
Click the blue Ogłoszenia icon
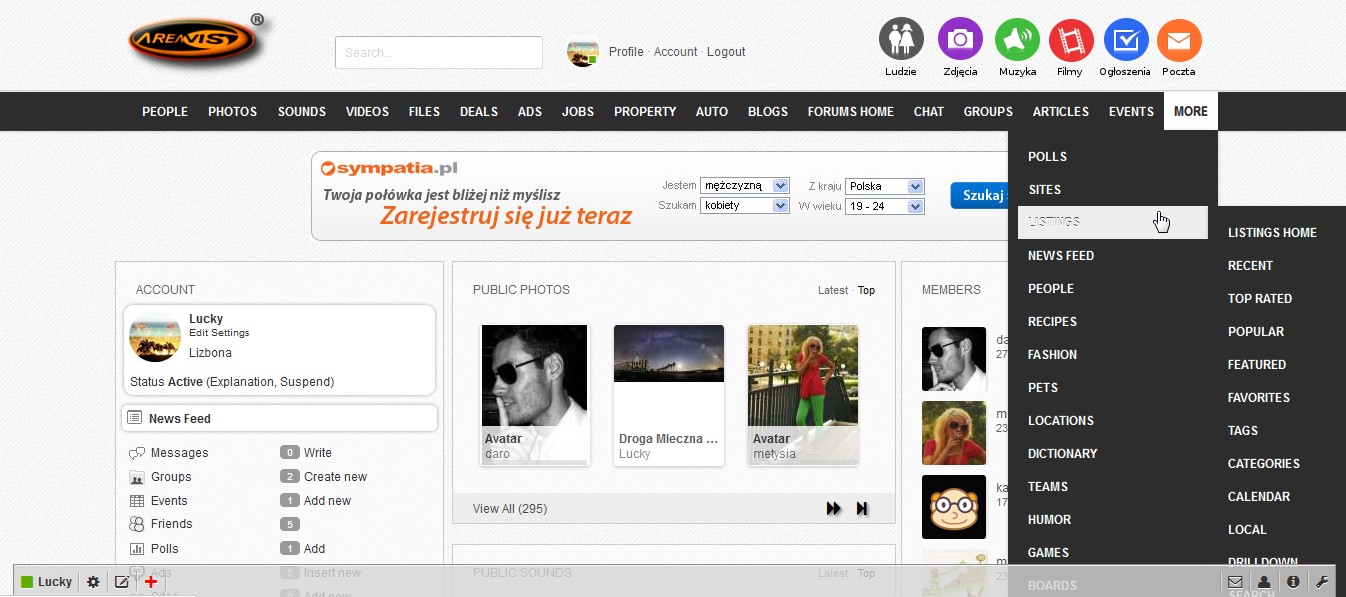(x=1126, y=40)
